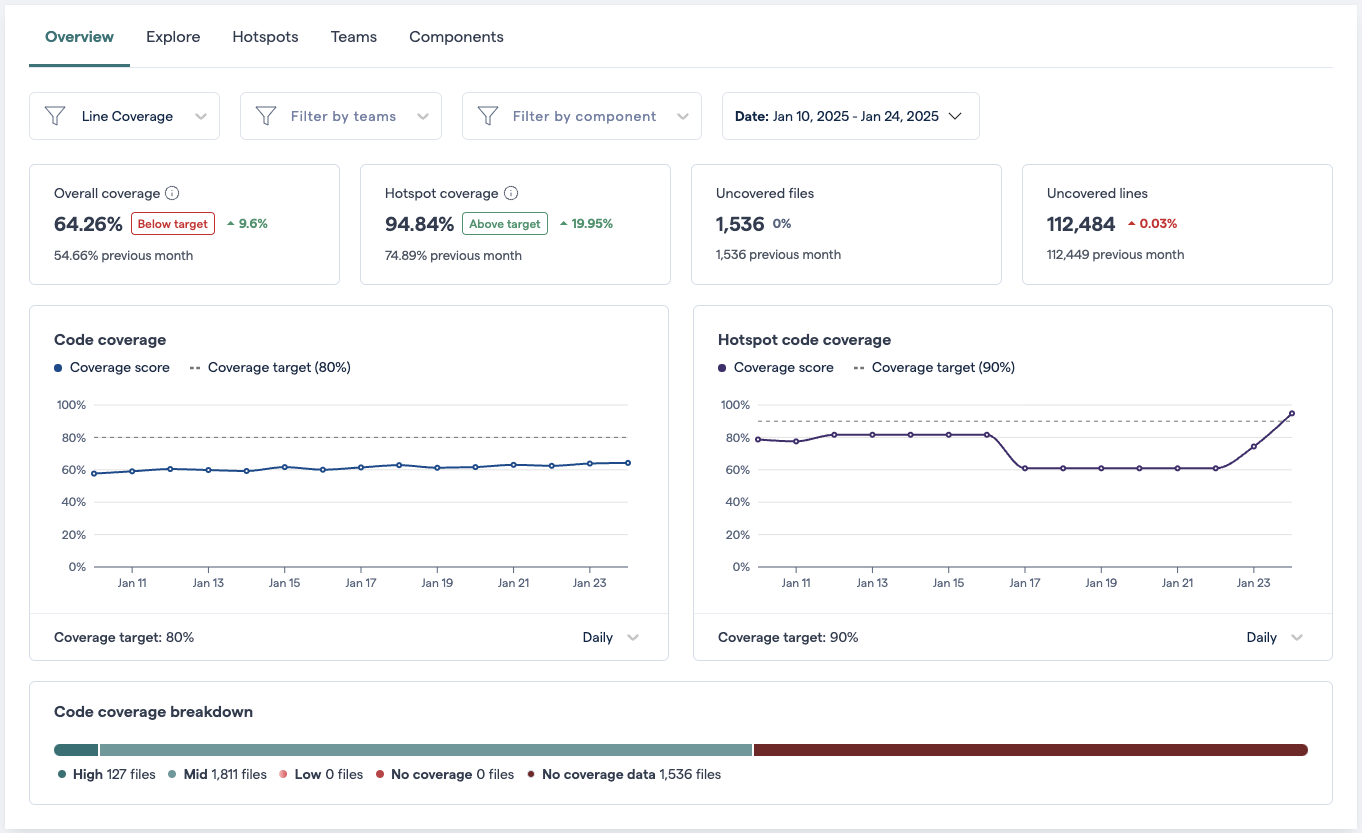1362x833 pixels.
Task: Click the Below target badge
Action: click(x=172, y=223)
